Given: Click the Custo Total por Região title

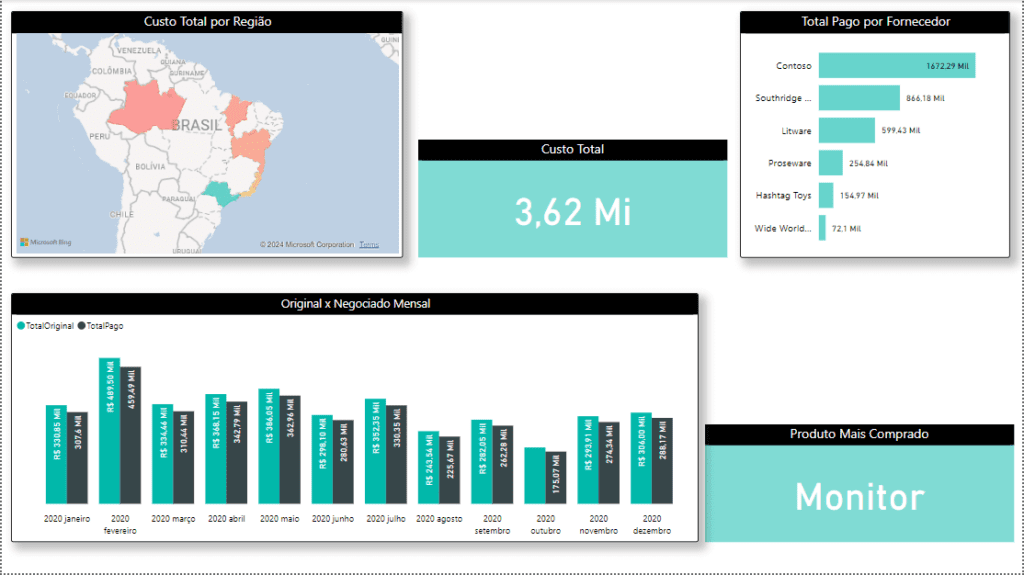Looking at the screenshot, I should tap(207, 22).
